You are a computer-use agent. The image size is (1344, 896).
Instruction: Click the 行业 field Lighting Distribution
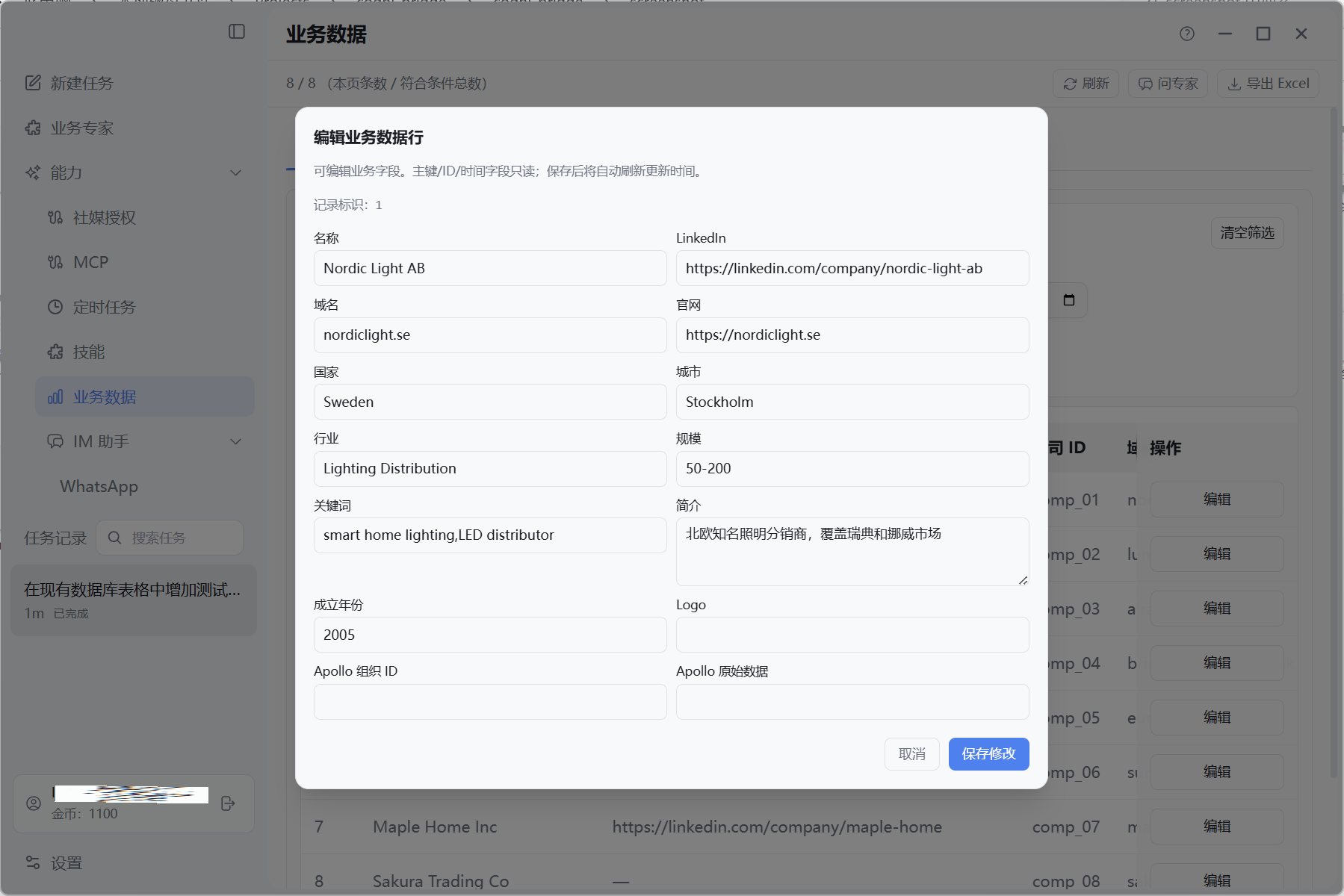coord(490,469)
